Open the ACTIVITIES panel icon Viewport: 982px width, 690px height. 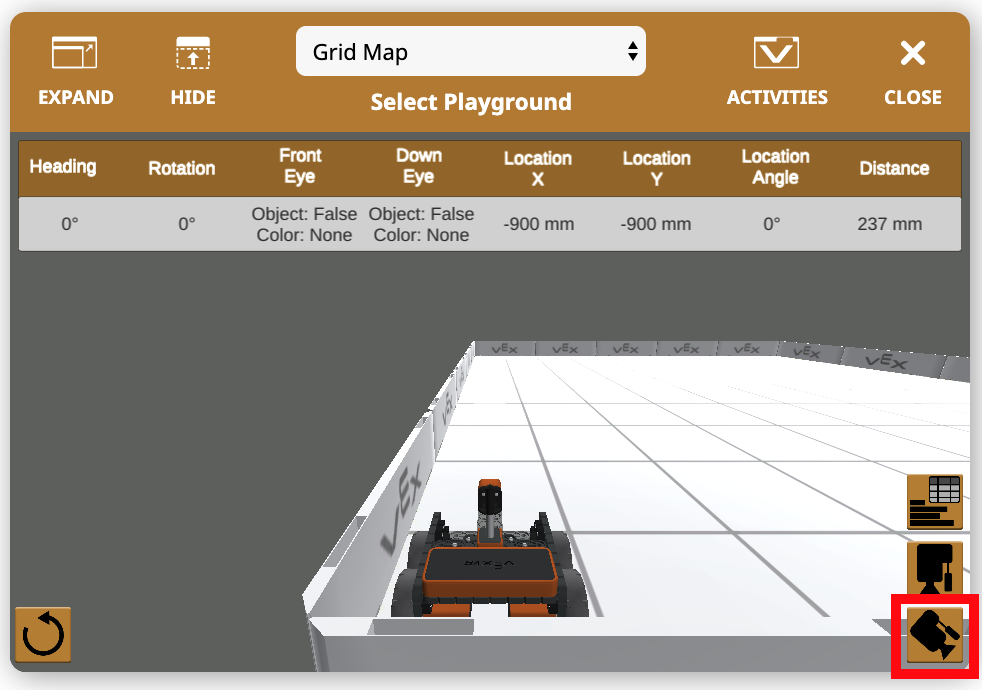coord(777,52)
